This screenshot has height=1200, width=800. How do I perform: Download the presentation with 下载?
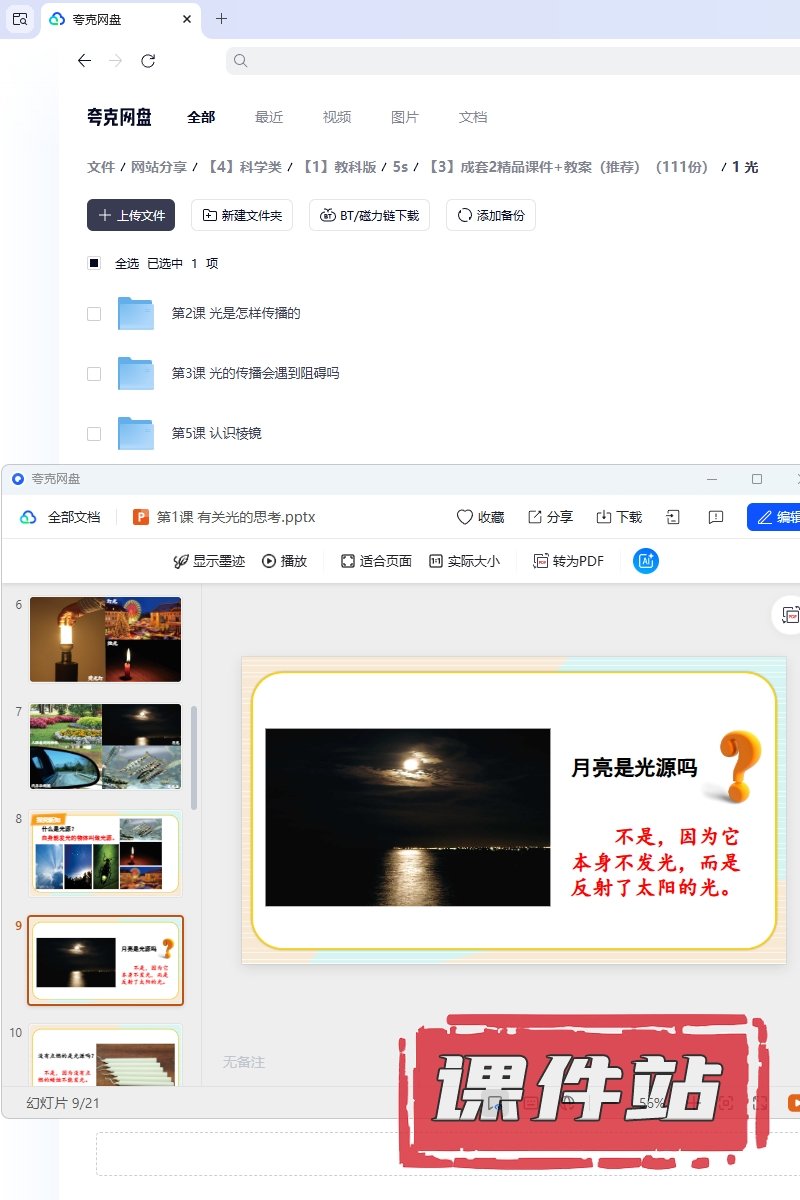[x=619, y=517]
